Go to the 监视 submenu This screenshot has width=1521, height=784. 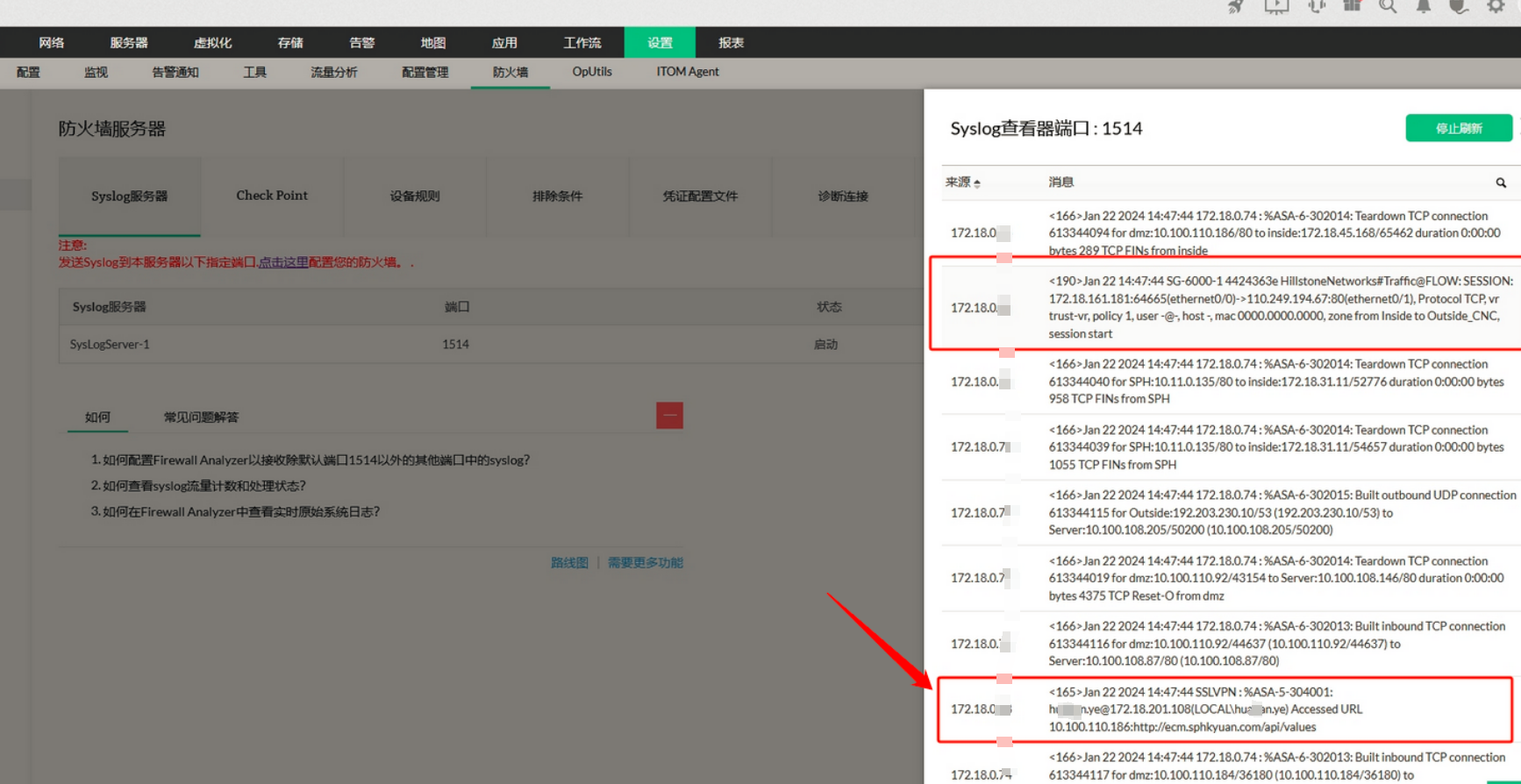(x=96, y=72)
